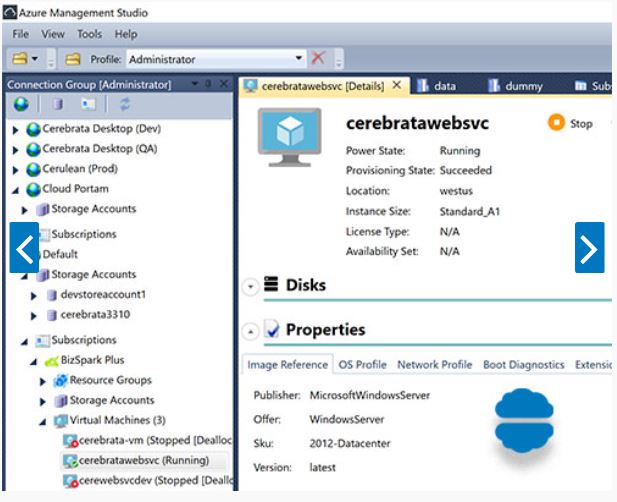Click the subscription icon in panel toolbar
The width and height of the screenshot is (617, 502).
pos(88,104)
